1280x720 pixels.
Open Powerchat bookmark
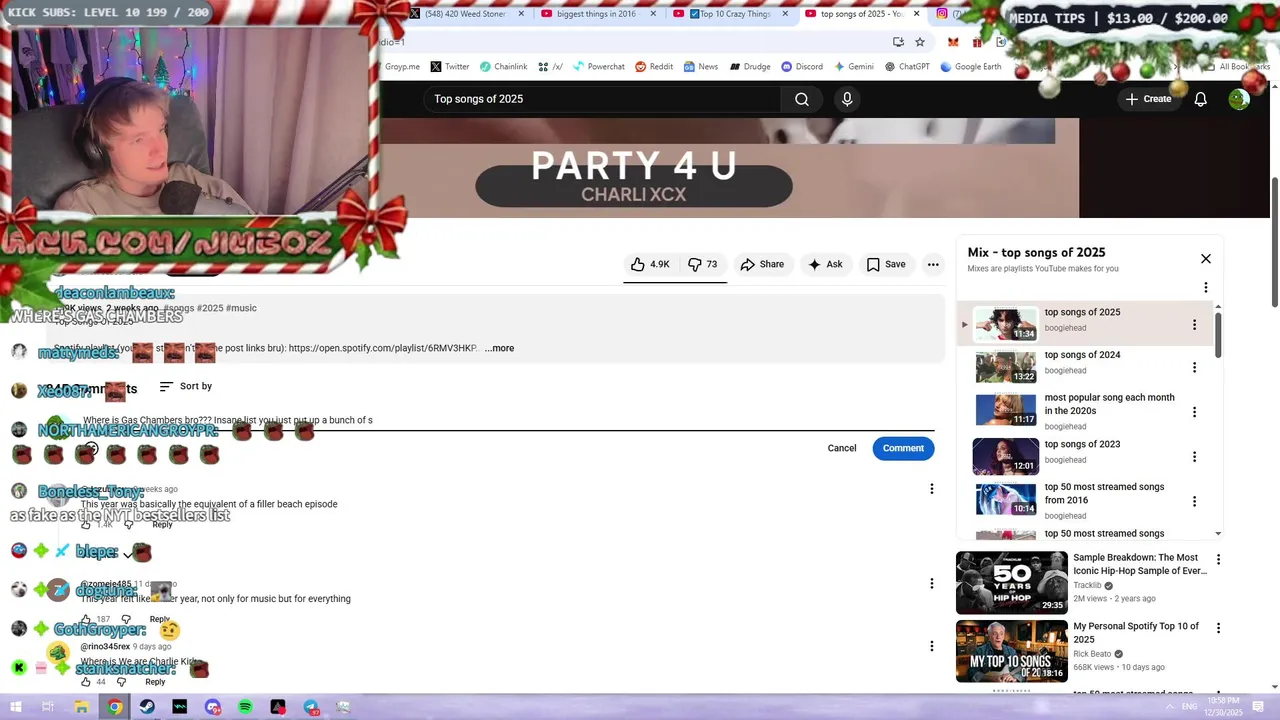598,67
